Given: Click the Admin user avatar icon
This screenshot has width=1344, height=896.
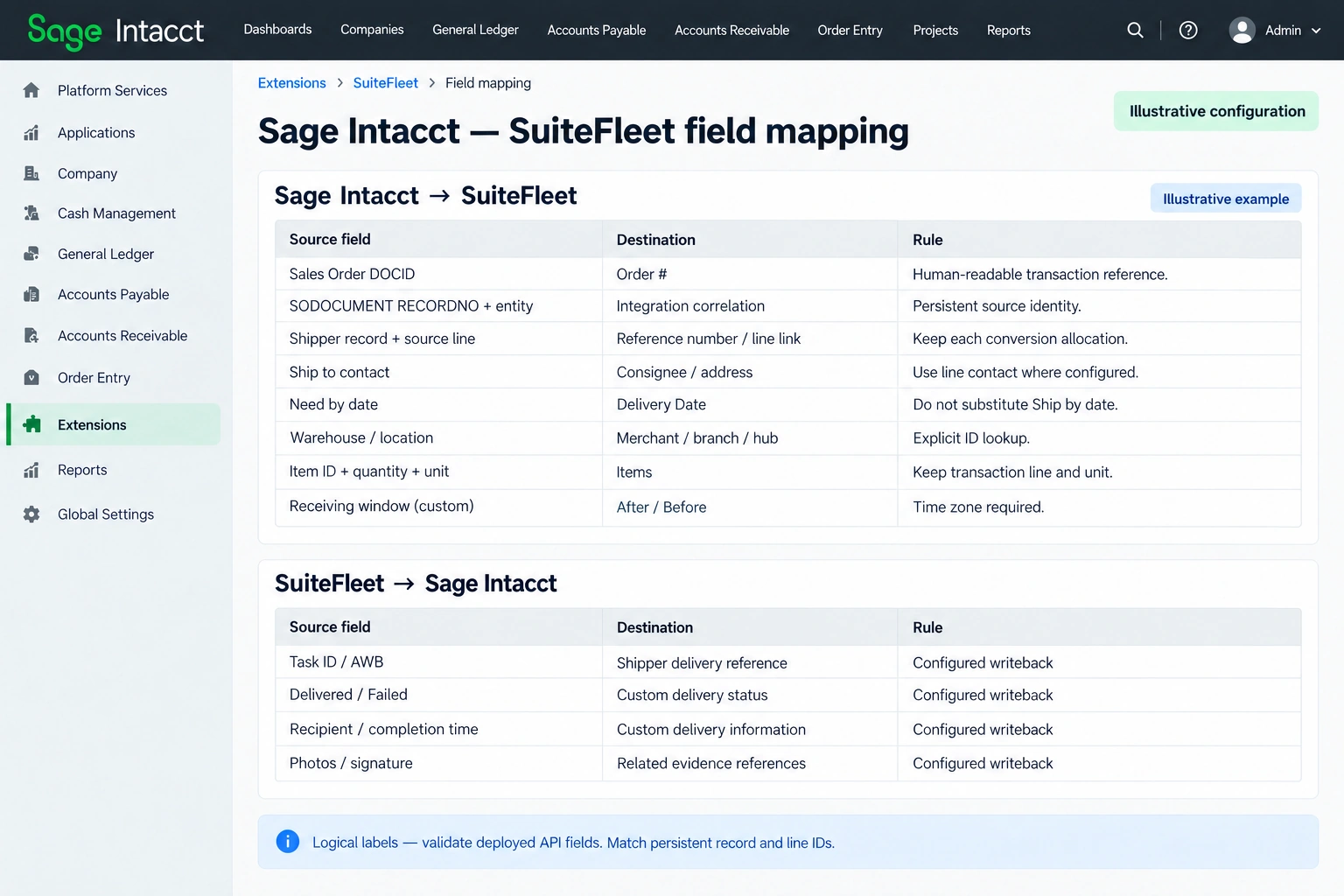Looking at the screenshot, I should 1242,30.
